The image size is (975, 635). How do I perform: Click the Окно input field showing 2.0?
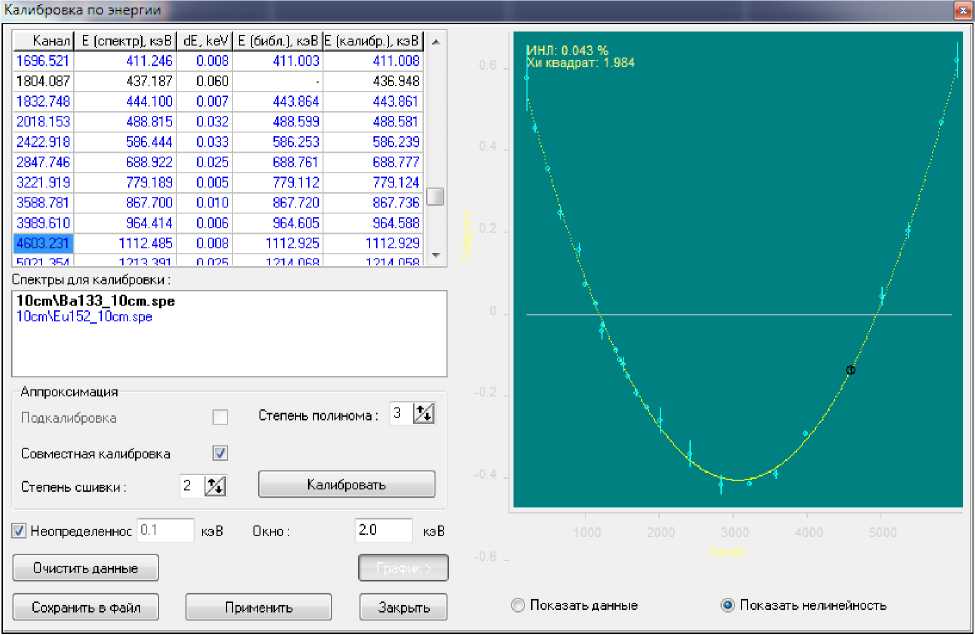pos(383,531)
